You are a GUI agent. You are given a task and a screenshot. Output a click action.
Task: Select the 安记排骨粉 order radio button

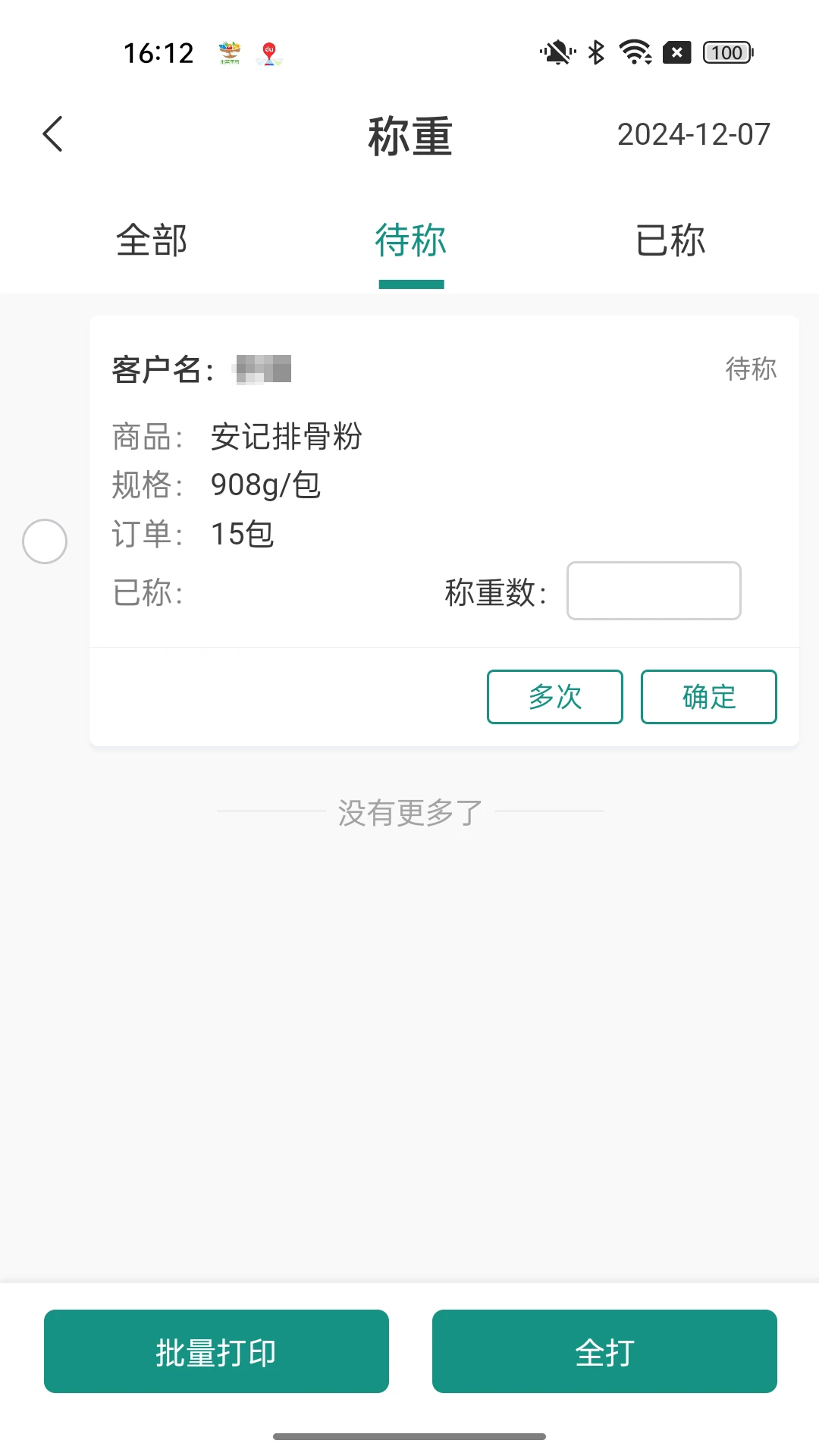pyautogui.click(x=45, y=541)
